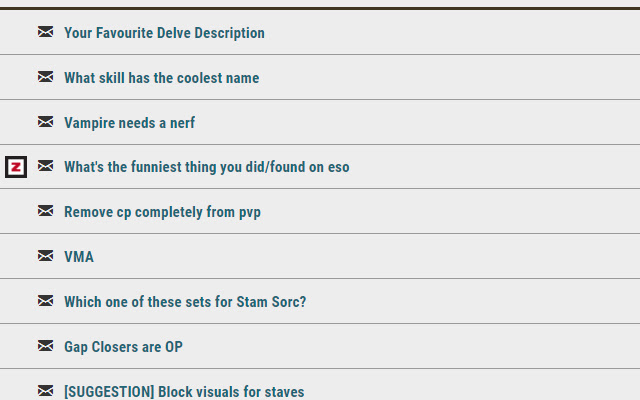The height and width of the screenshot is (400, 640).
Task: Click envelope icon beside funniest thing thread
Action: [45, 166]
